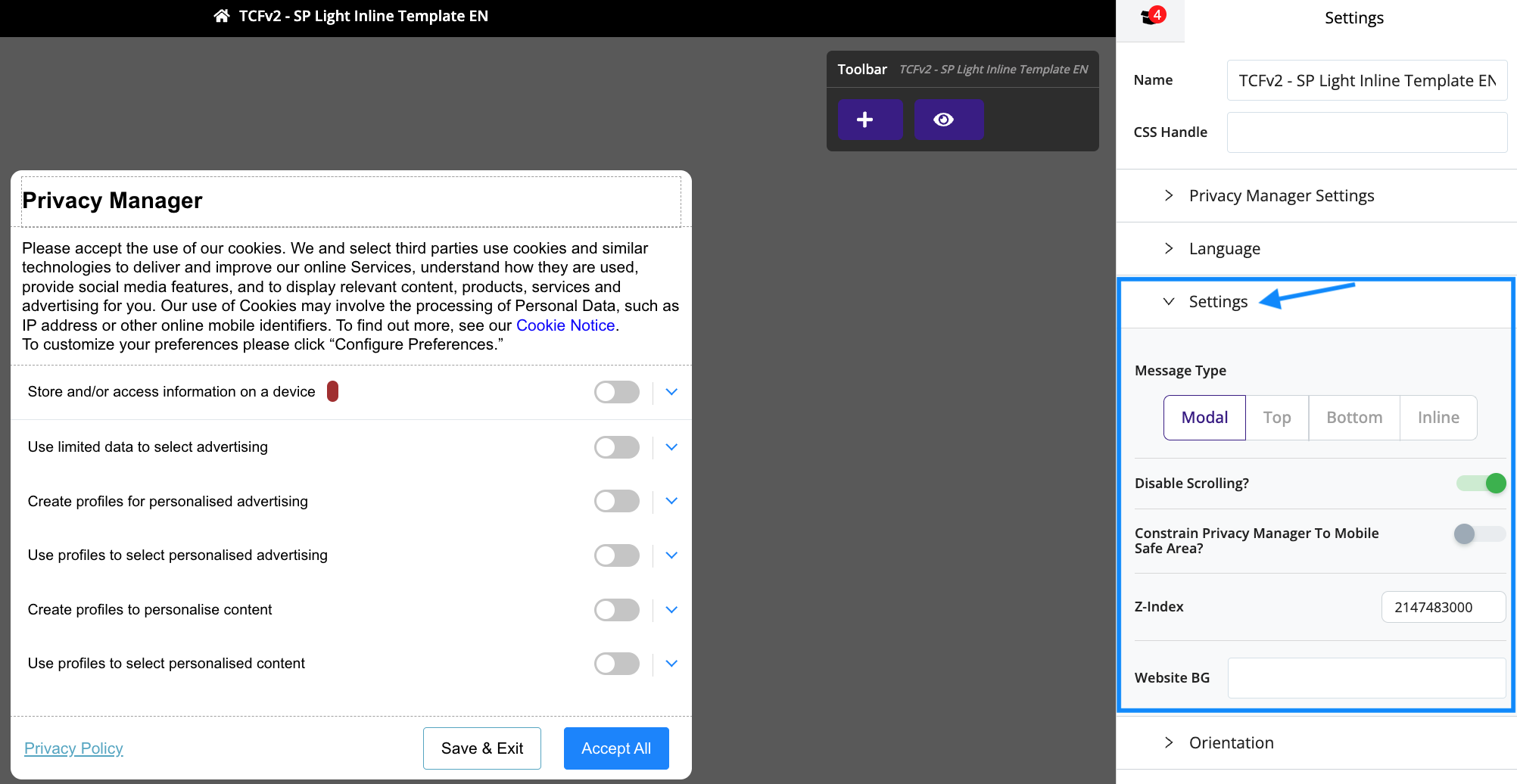This screenshot has height=784, width=1517.
Task: Toggle Use profiles to select personalised advertising
Action: click(x=617, y=555)
